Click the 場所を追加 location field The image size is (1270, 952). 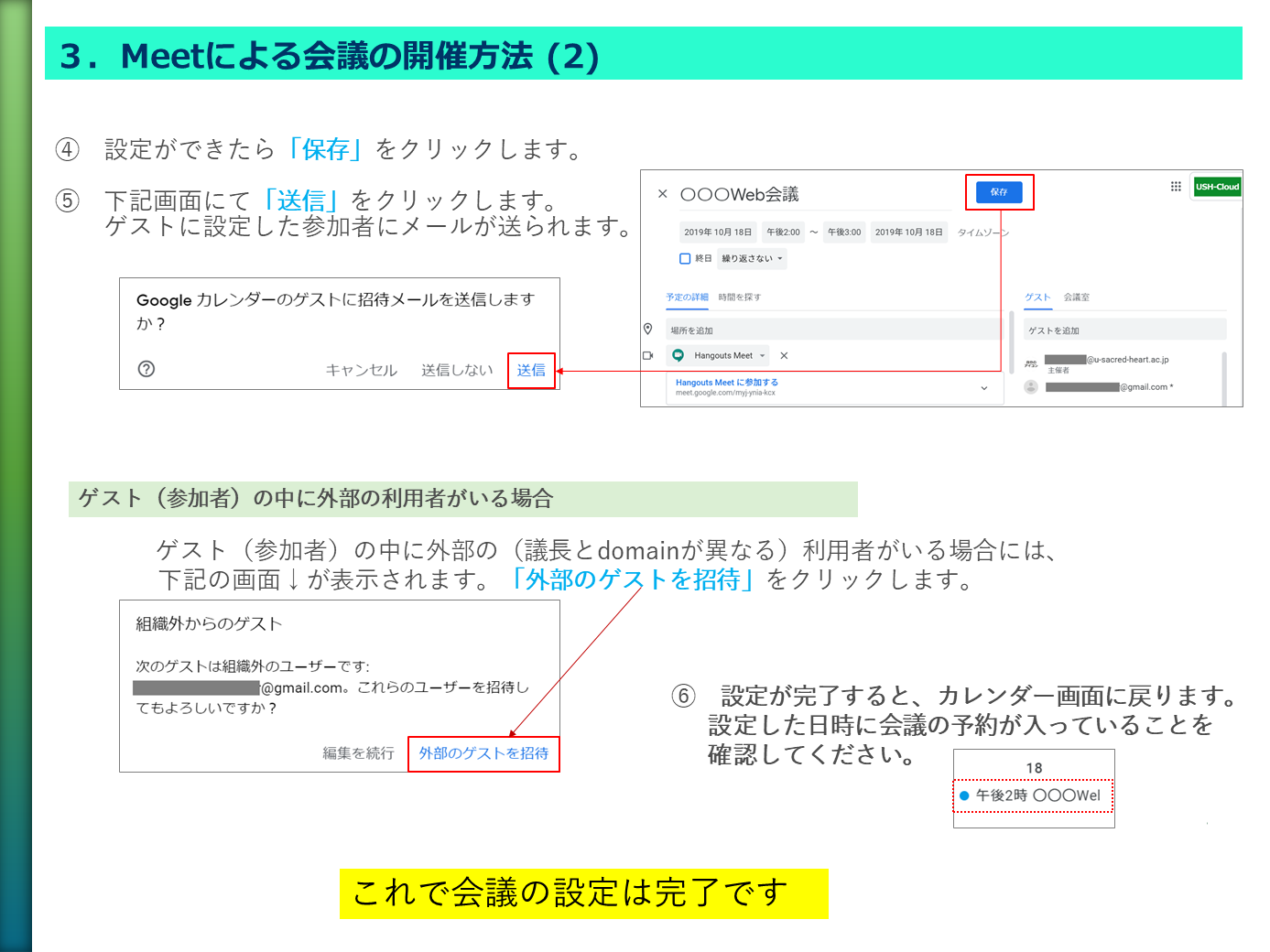pyautogui.click(x=833, y=330)
